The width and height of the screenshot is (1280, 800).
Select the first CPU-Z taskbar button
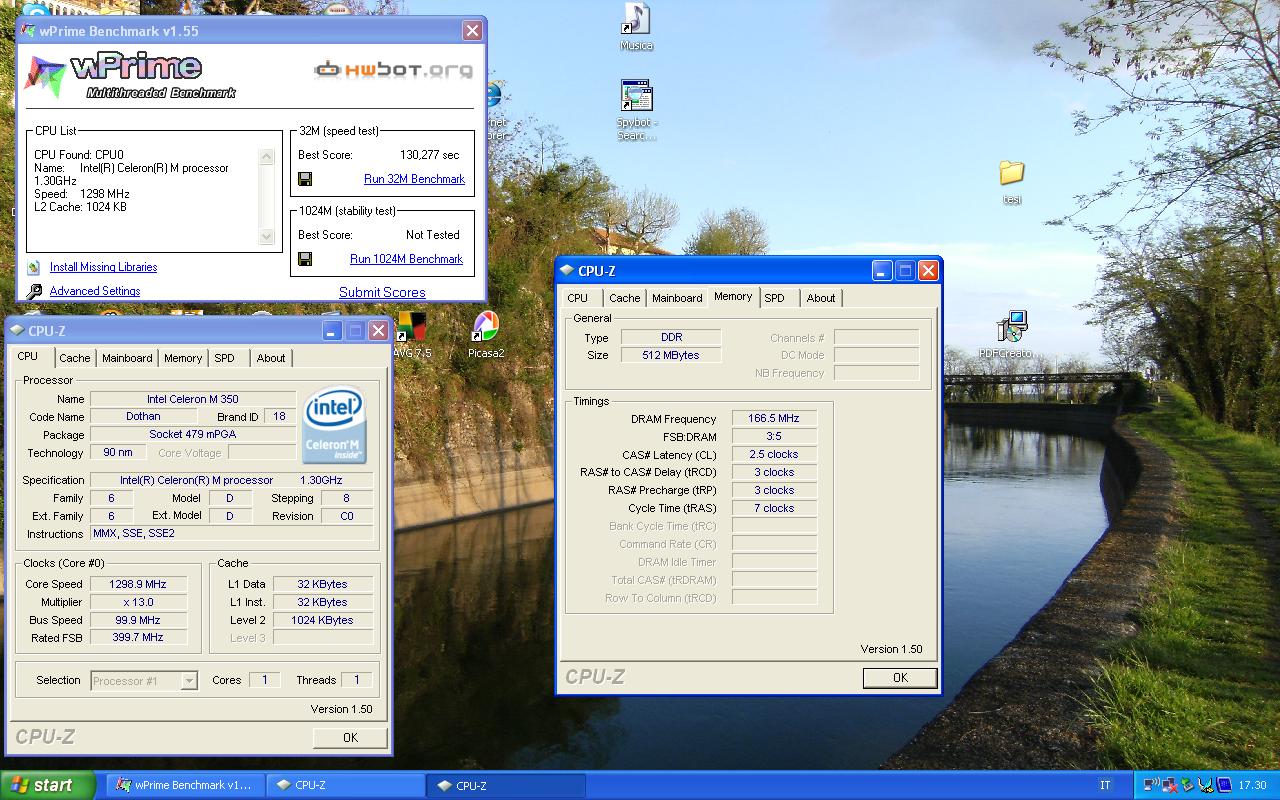click(347, 785)
